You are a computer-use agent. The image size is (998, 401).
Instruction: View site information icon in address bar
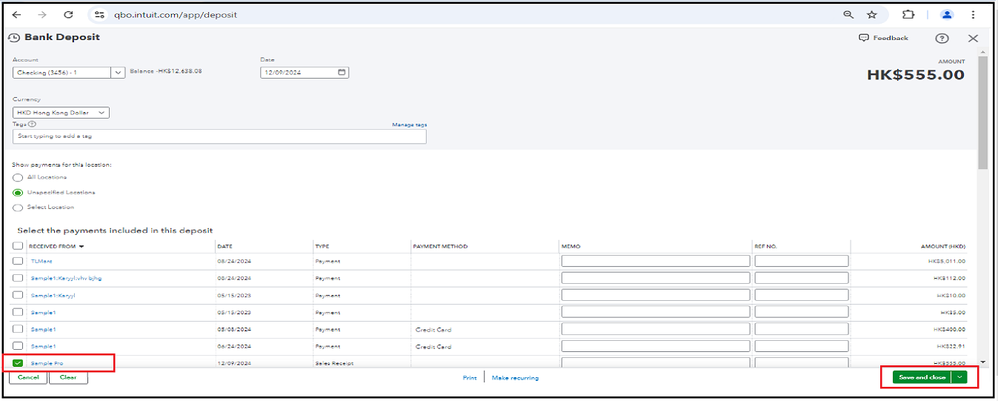(x=99, y=15)
